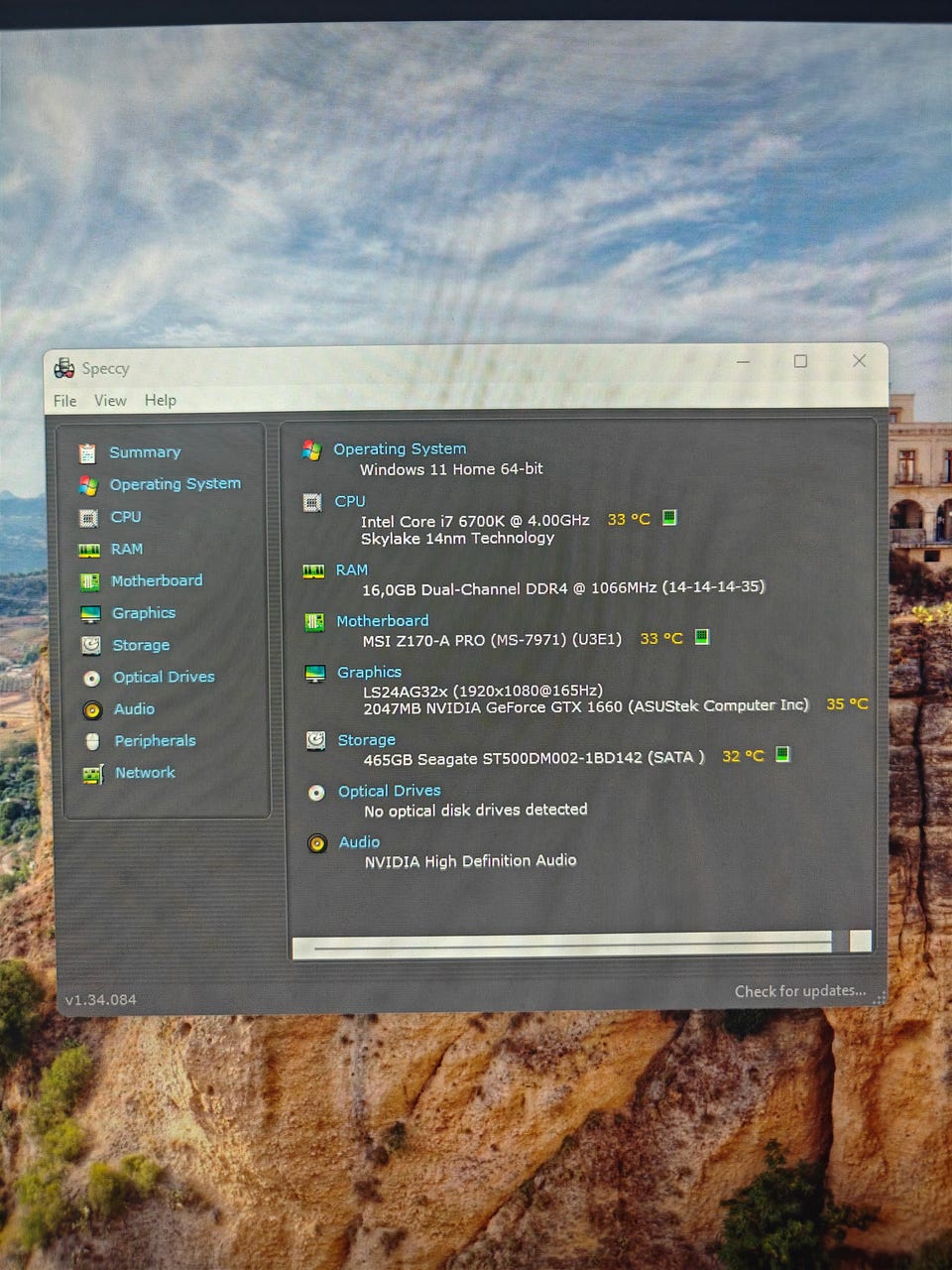Click the Summary clipboard icon in sidebar
The width and height of the screenshot is (952, 1270).
[x=87, y=453]
